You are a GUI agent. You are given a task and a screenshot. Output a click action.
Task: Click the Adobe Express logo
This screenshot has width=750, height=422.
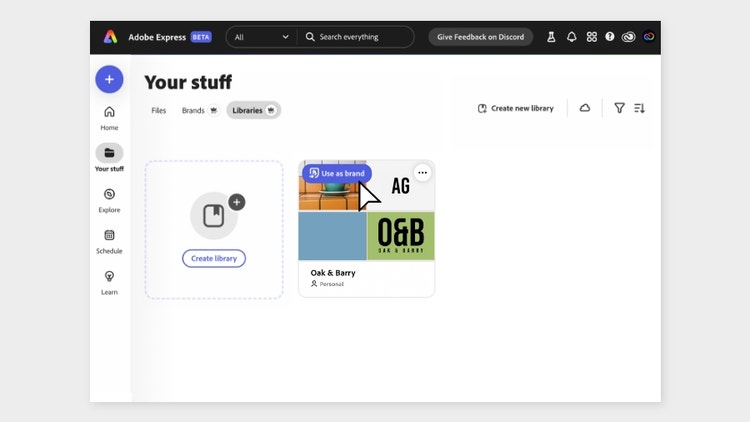click(110, 37)
